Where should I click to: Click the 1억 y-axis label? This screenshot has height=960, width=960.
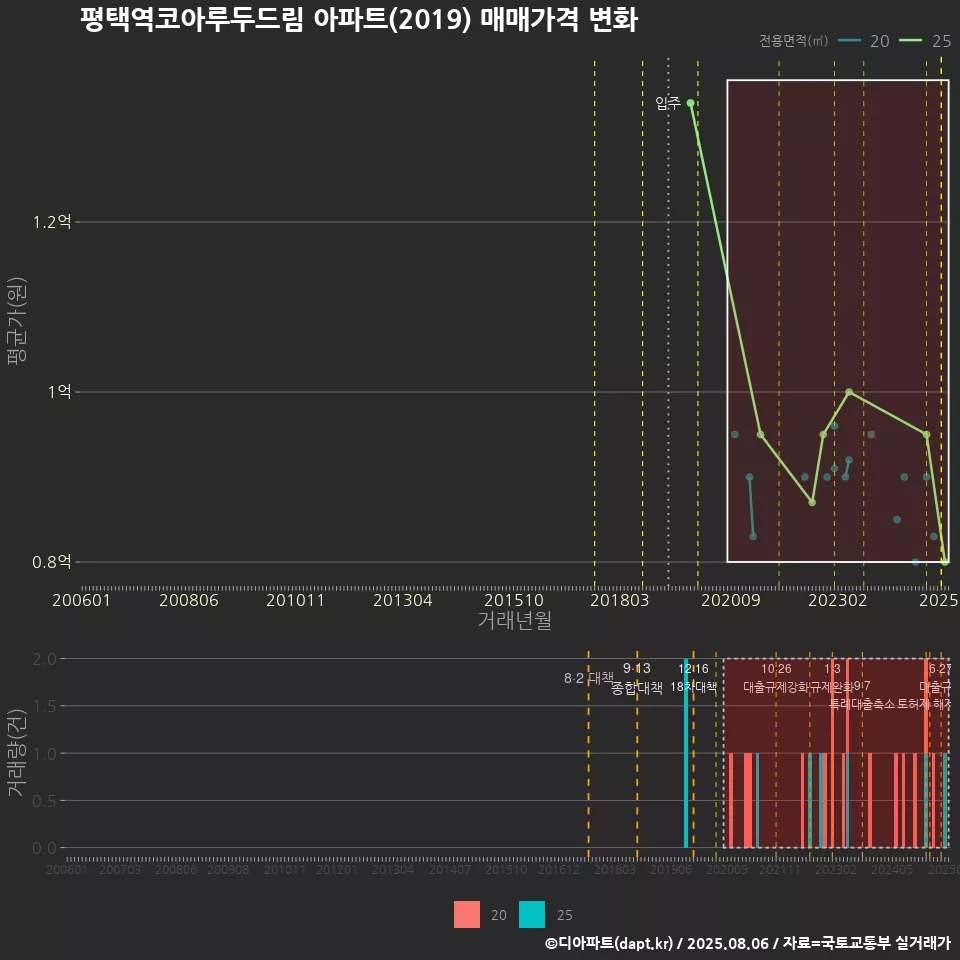point(60,392)
